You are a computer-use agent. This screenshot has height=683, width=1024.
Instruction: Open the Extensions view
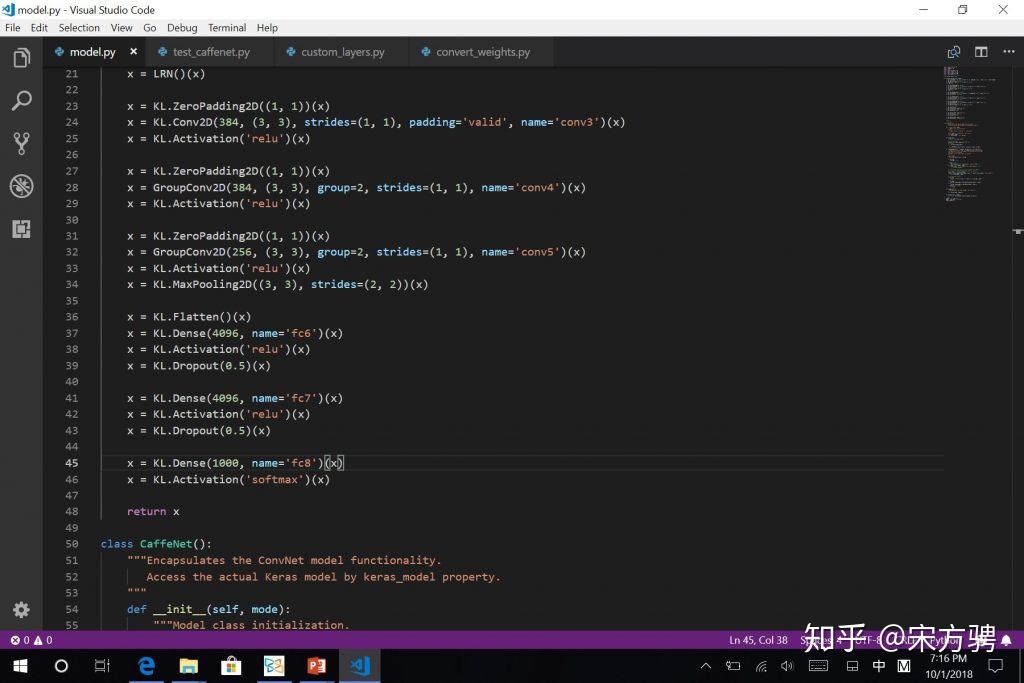tap(22, 229)
